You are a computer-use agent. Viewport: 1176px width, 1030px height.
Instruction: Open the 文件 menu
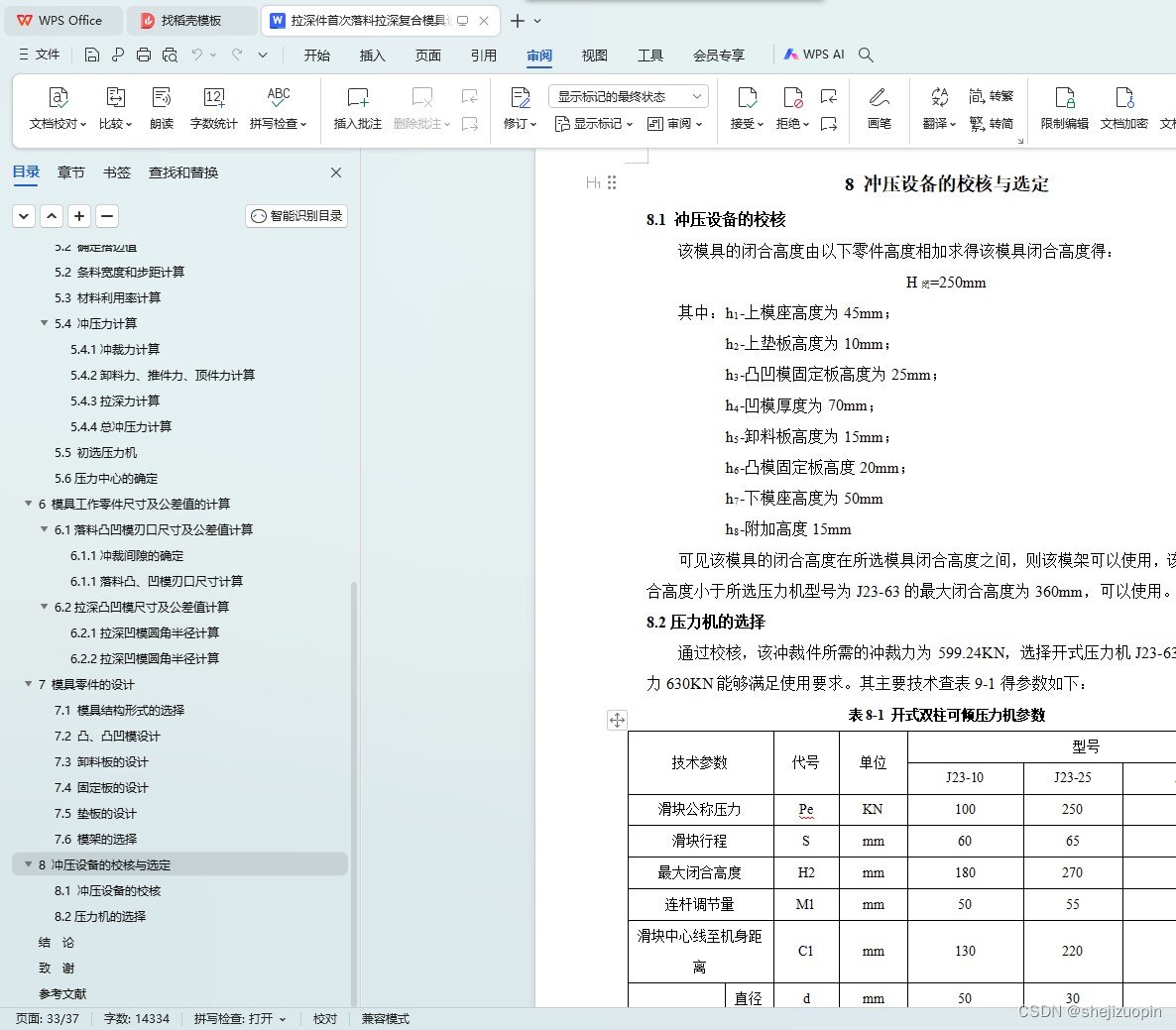pos(39,55)
